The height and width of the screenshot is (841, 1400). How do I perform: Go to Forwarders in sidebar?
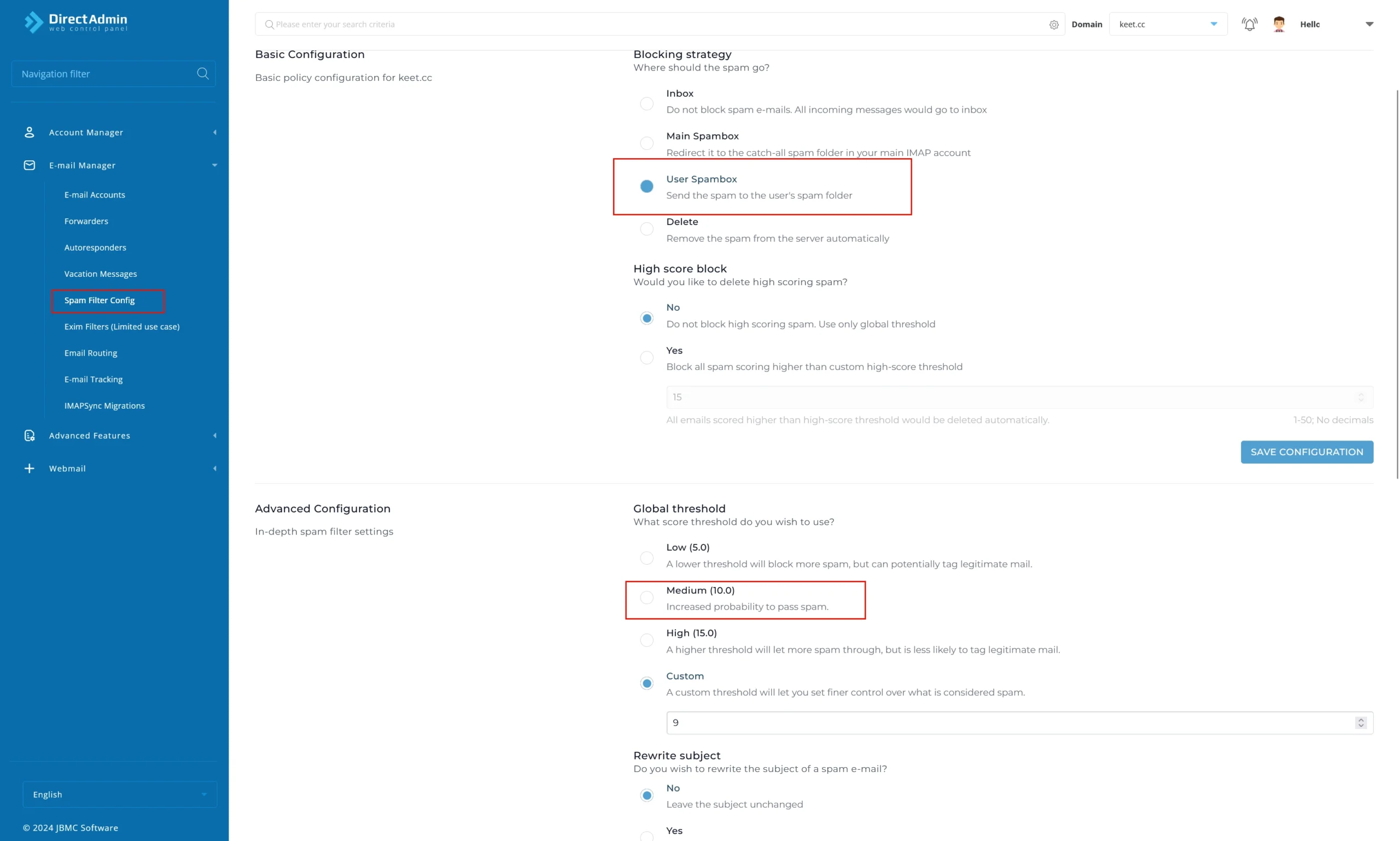coord(86,221)
